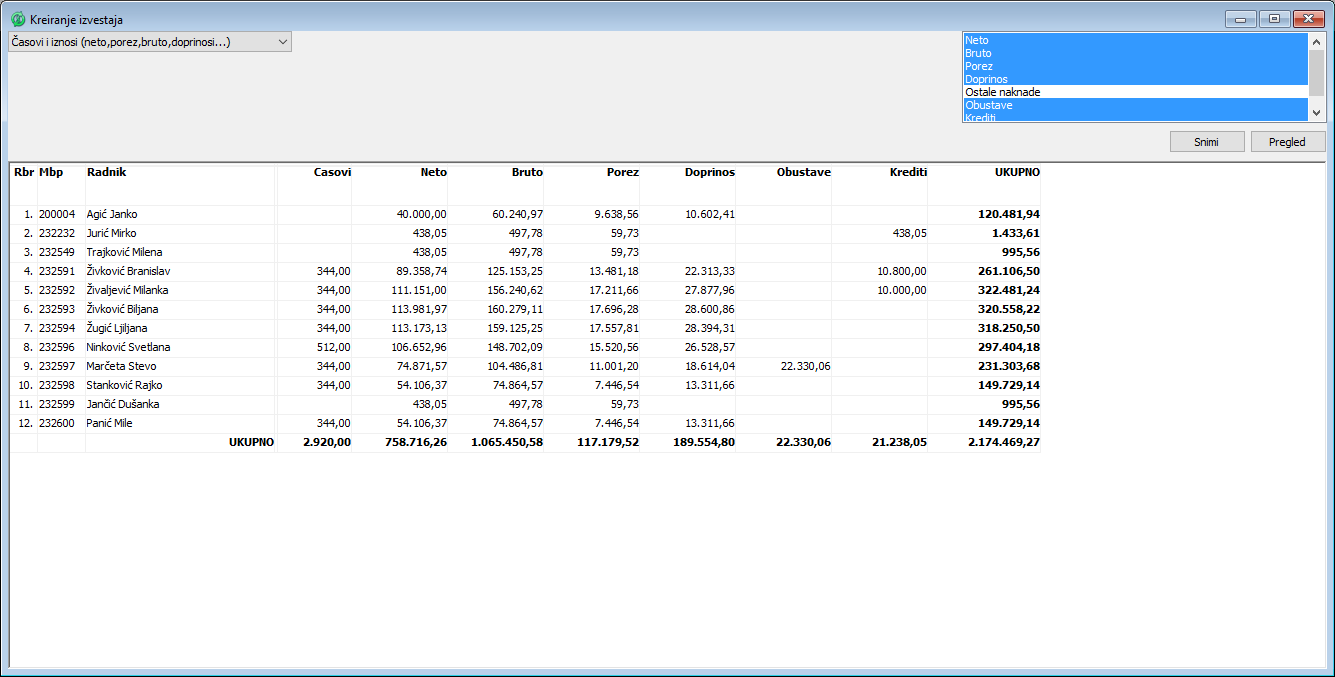Select the row for Agić Janko

click(112, 214)
